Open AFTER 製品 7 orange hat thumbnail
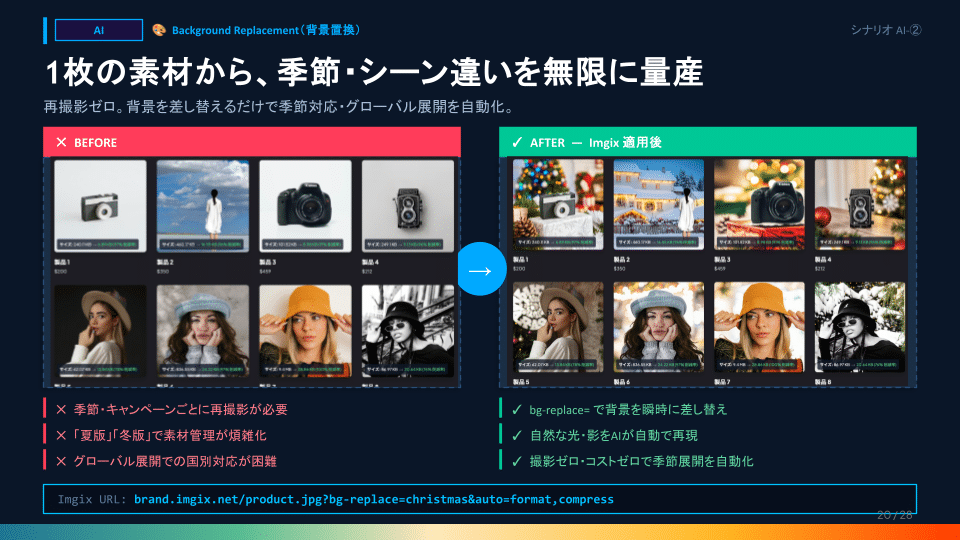This screenshot has width=960, height=540. coord(759,327)
